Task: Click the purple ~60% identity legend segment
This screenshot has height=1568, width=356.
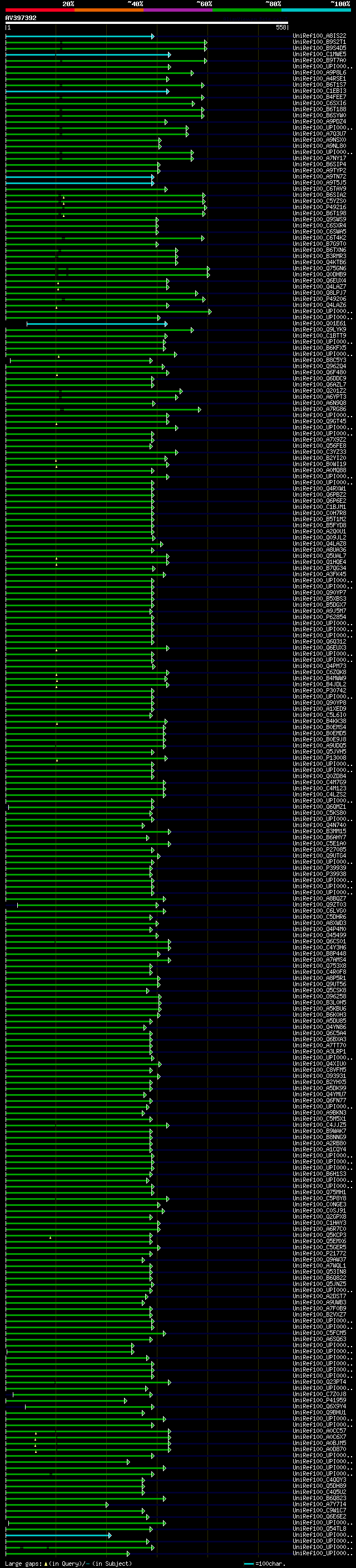Action: (x=177, y=10)
